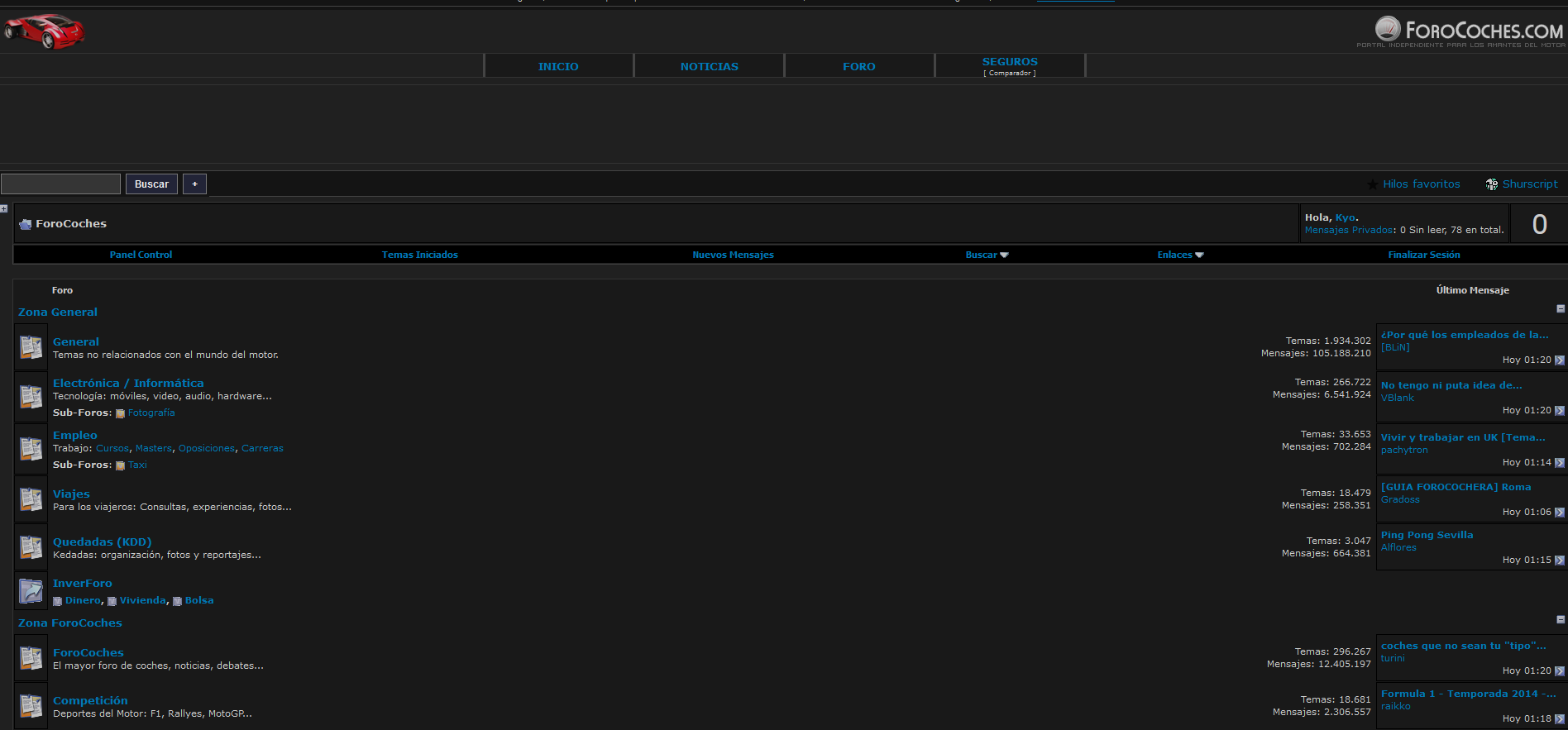The image size is (1568, 730).
Task: Open the Buscar dropdown in navbar
Action: tap(987, 255)
